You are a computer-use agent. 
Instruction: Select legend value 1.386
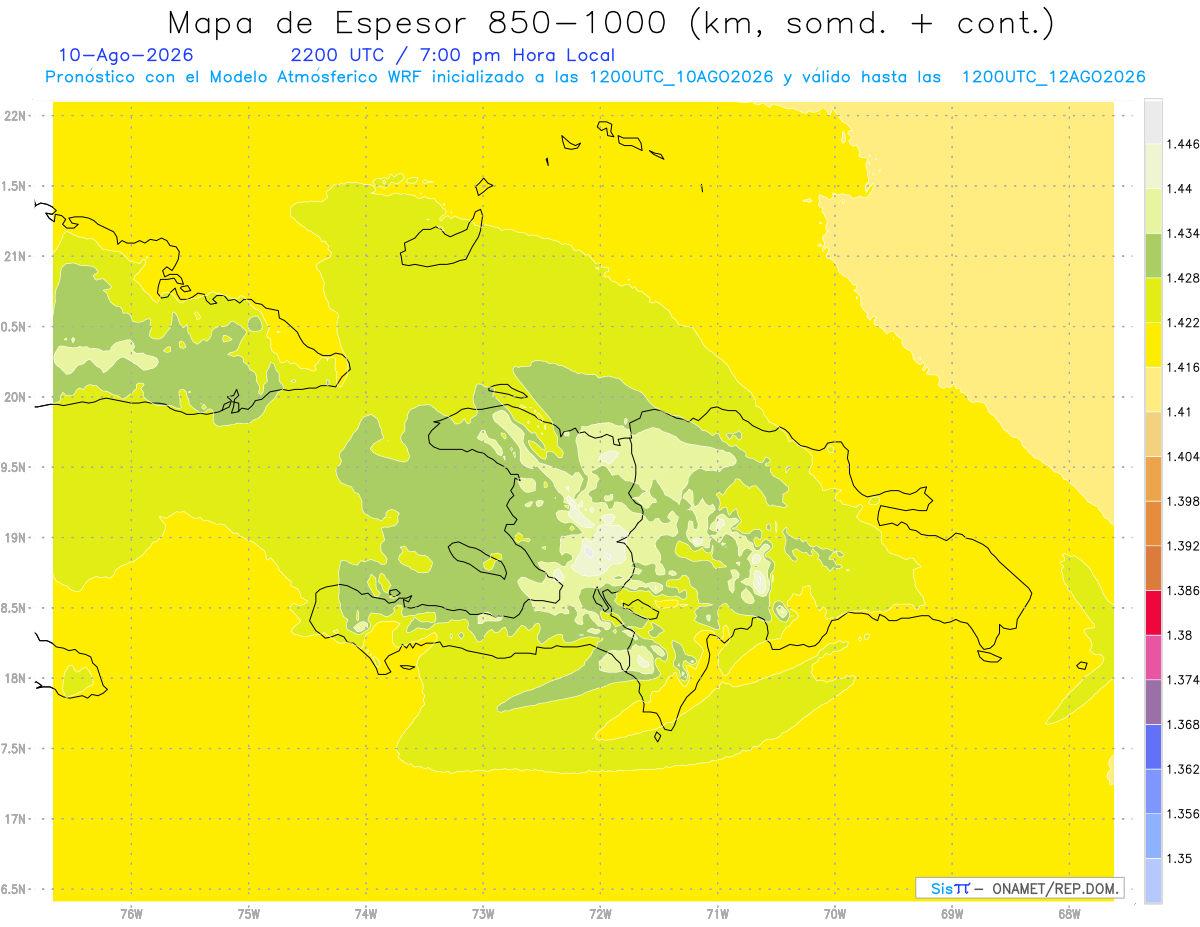pyautogui.click(x=1182, y=590)
